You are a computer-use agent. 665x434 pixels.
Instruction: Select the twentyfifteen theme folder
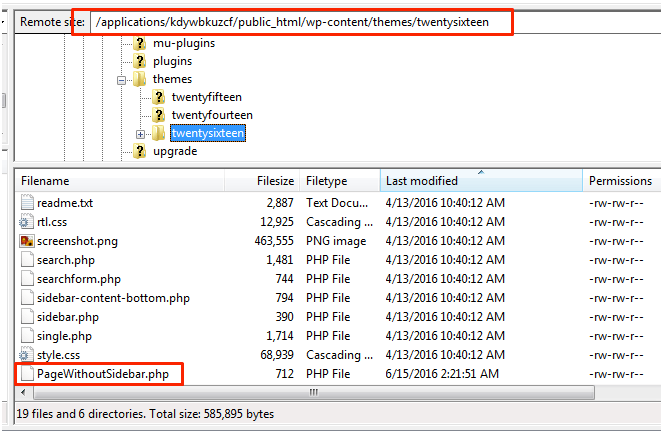pyautogui.click(x=208, y=97)
